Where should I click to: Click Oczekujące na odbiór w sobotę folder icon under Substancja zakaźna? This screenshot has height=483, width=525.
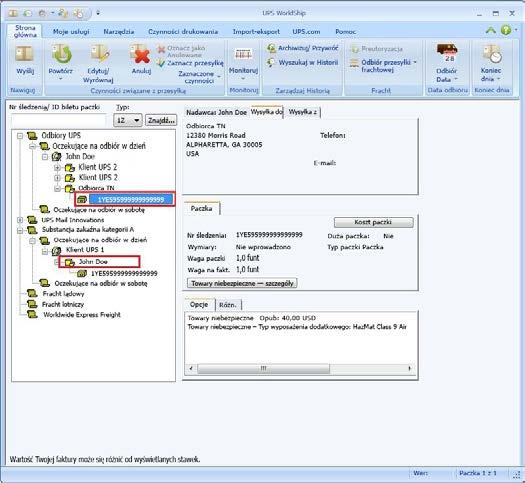[44, 283]
